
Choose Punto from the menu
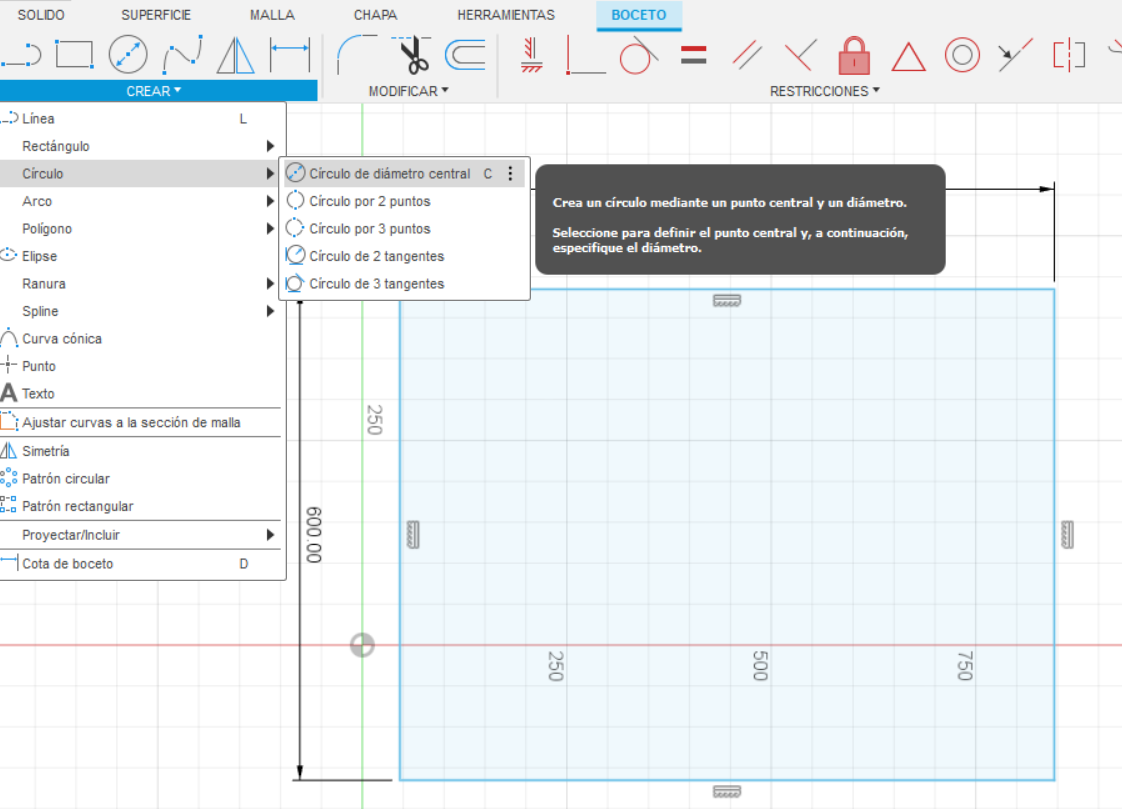click(143, 366)
